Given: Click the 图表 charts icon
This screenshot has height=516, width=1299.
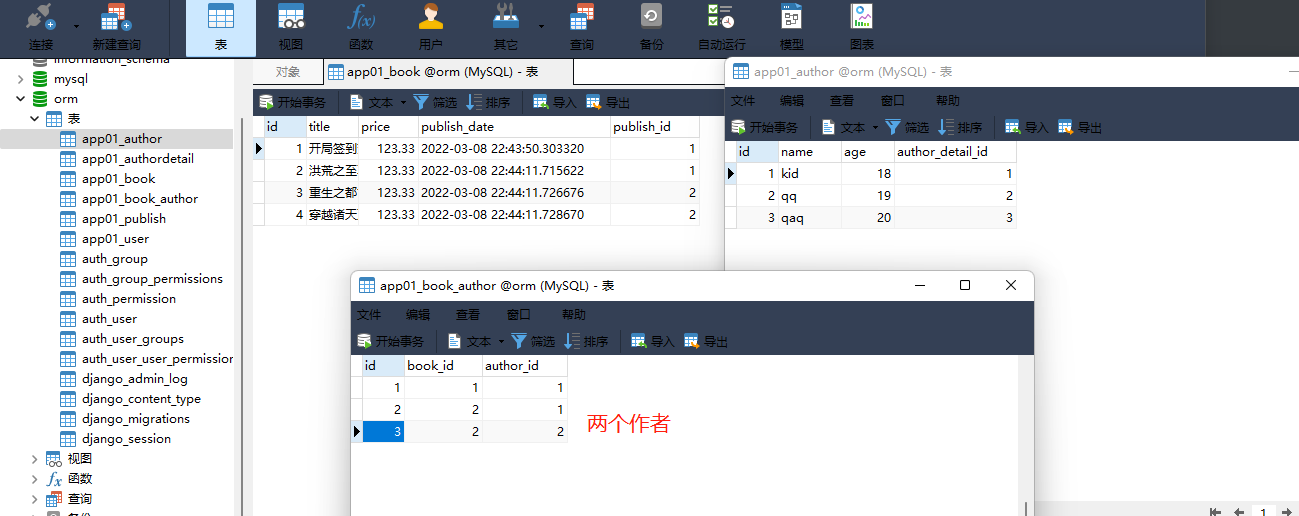Looking at the screenshot, I should (x=861, y=28).
